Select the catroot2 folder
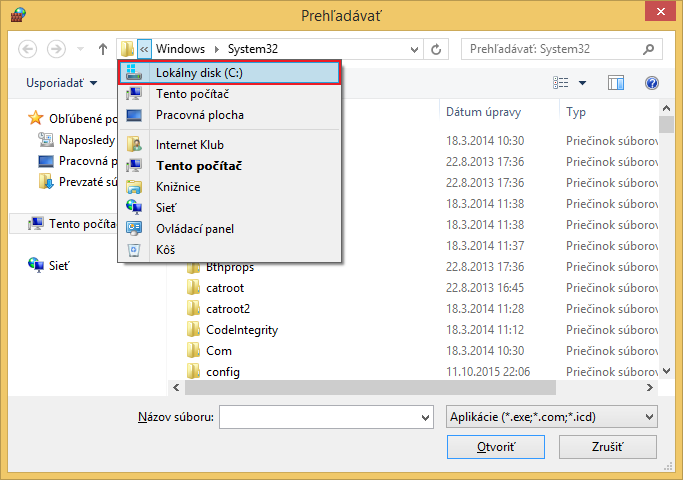Viewport: 683px width, 480px height. point(228,309)
